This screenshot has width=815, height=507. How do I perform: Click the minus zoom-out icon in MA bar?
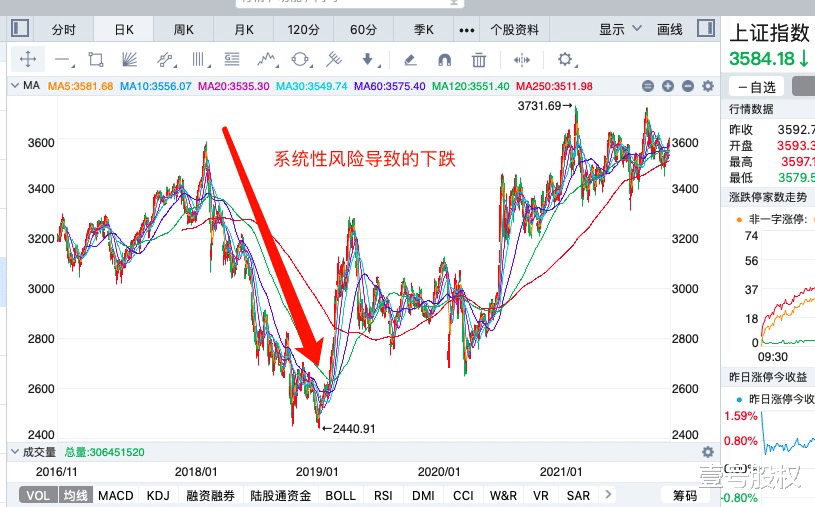pyautogui.click(x=688, y=86)
